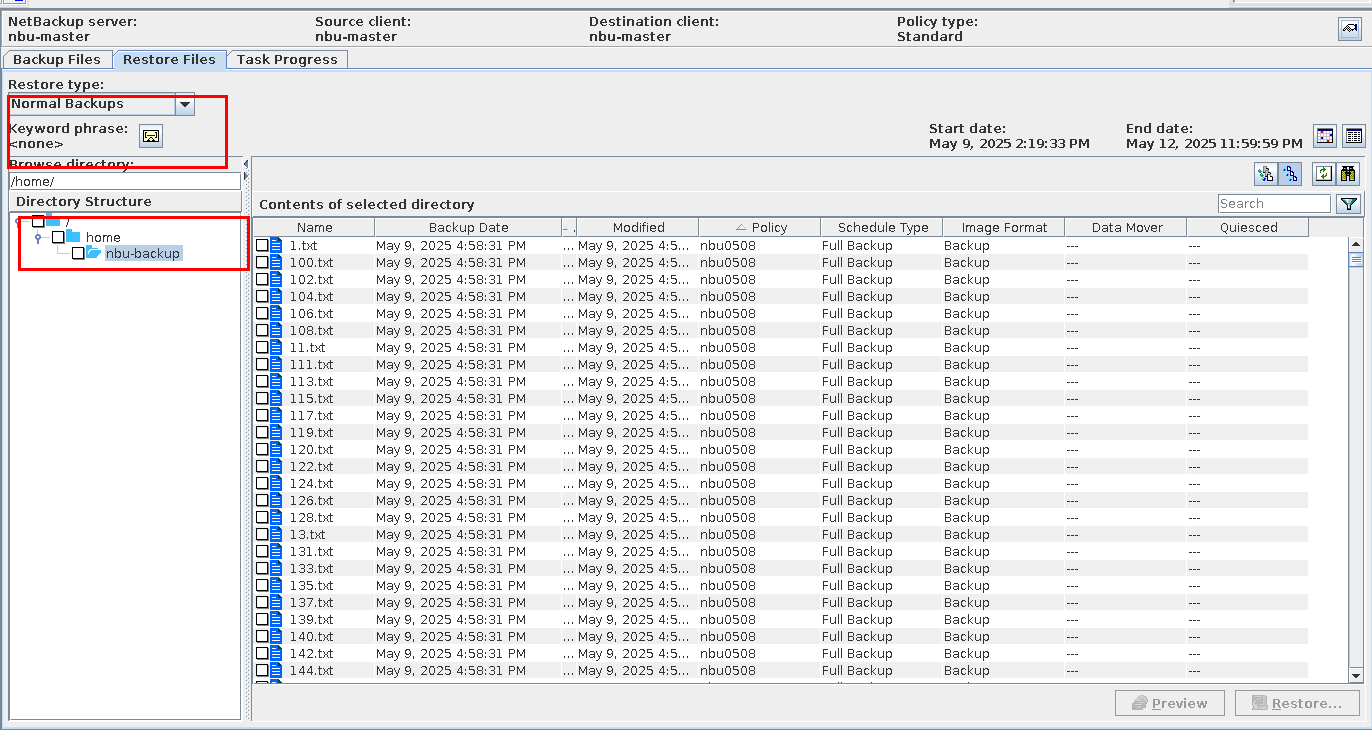
Task: Click the funnel filter icon
Action: pyautogui.click(x=1348, y=204)
